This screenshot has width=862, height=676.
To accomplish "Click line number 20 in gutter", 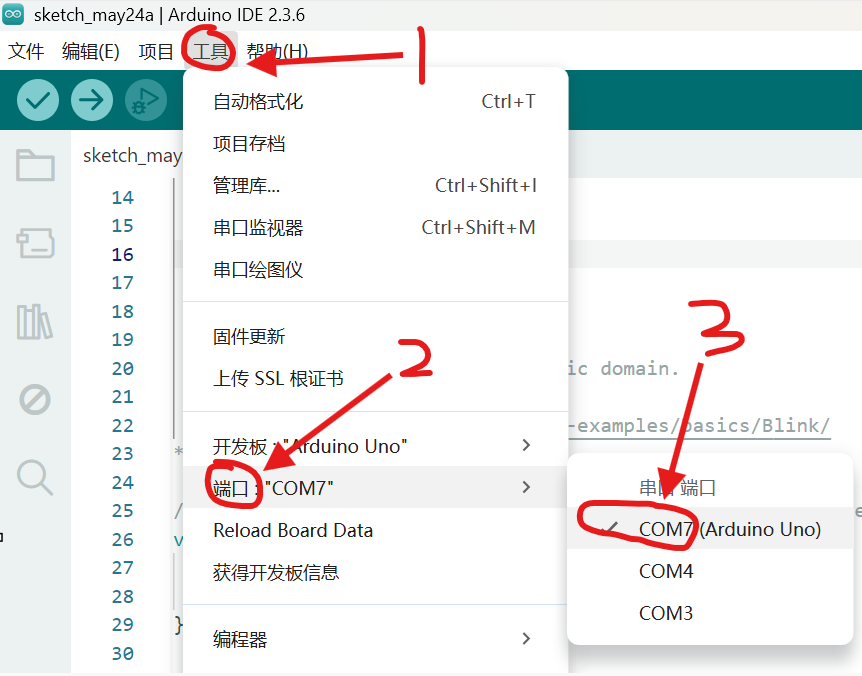I will click(123, 368).
